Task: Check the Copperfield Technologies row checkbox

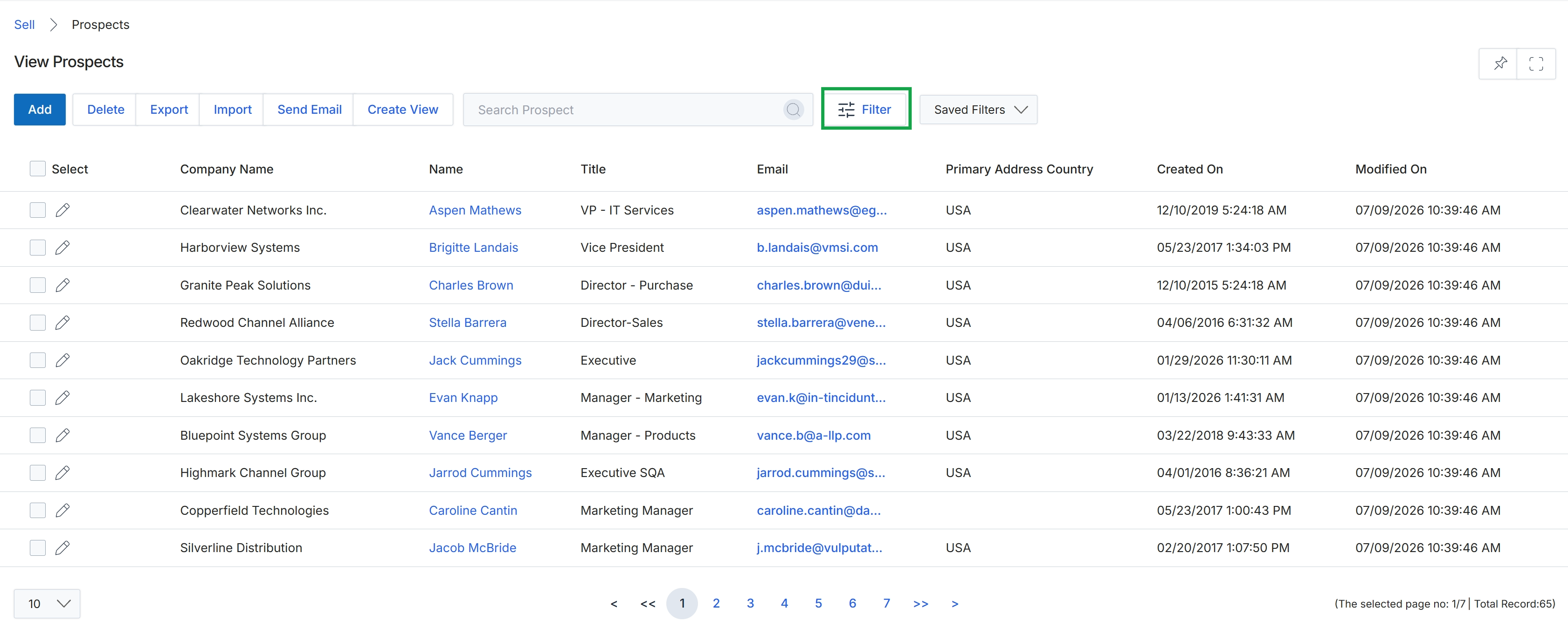Action: pos(38,510)
